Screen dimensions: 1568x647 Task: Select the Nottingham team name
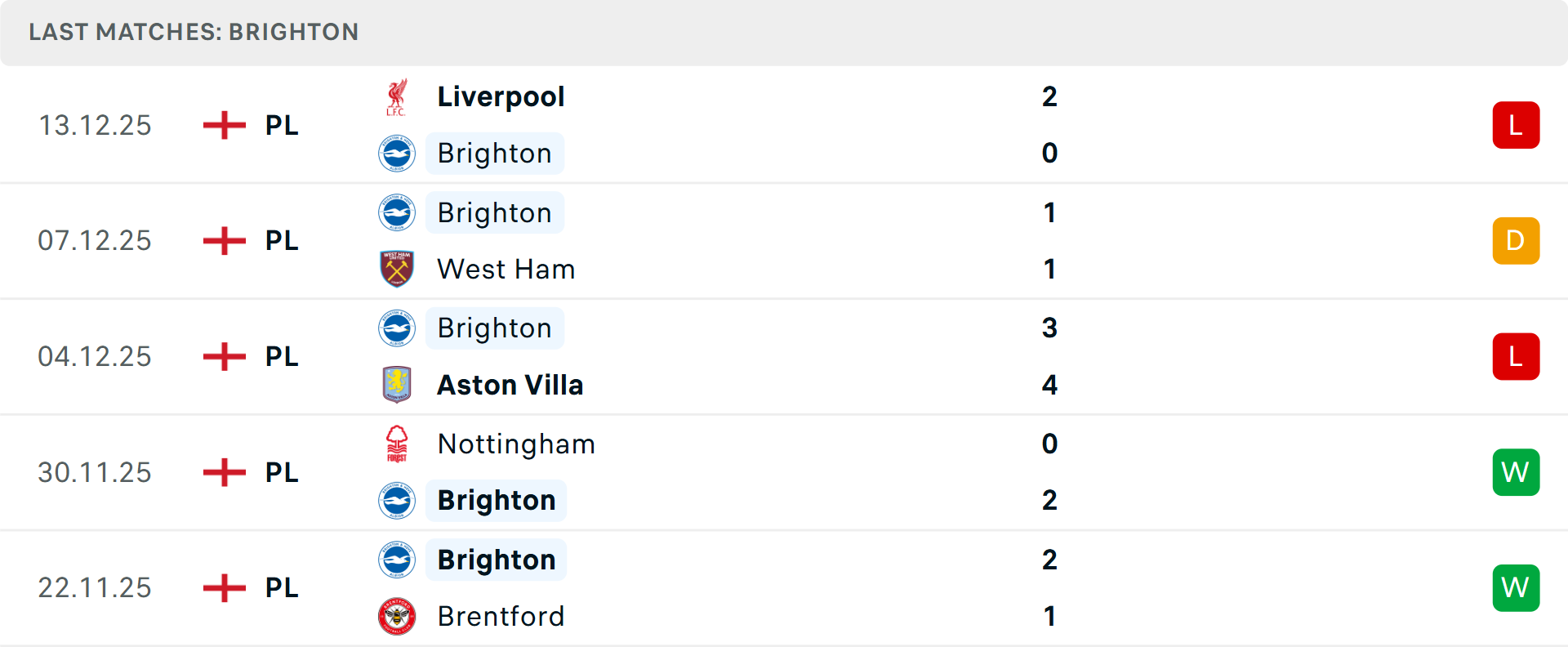click(516, 444)
